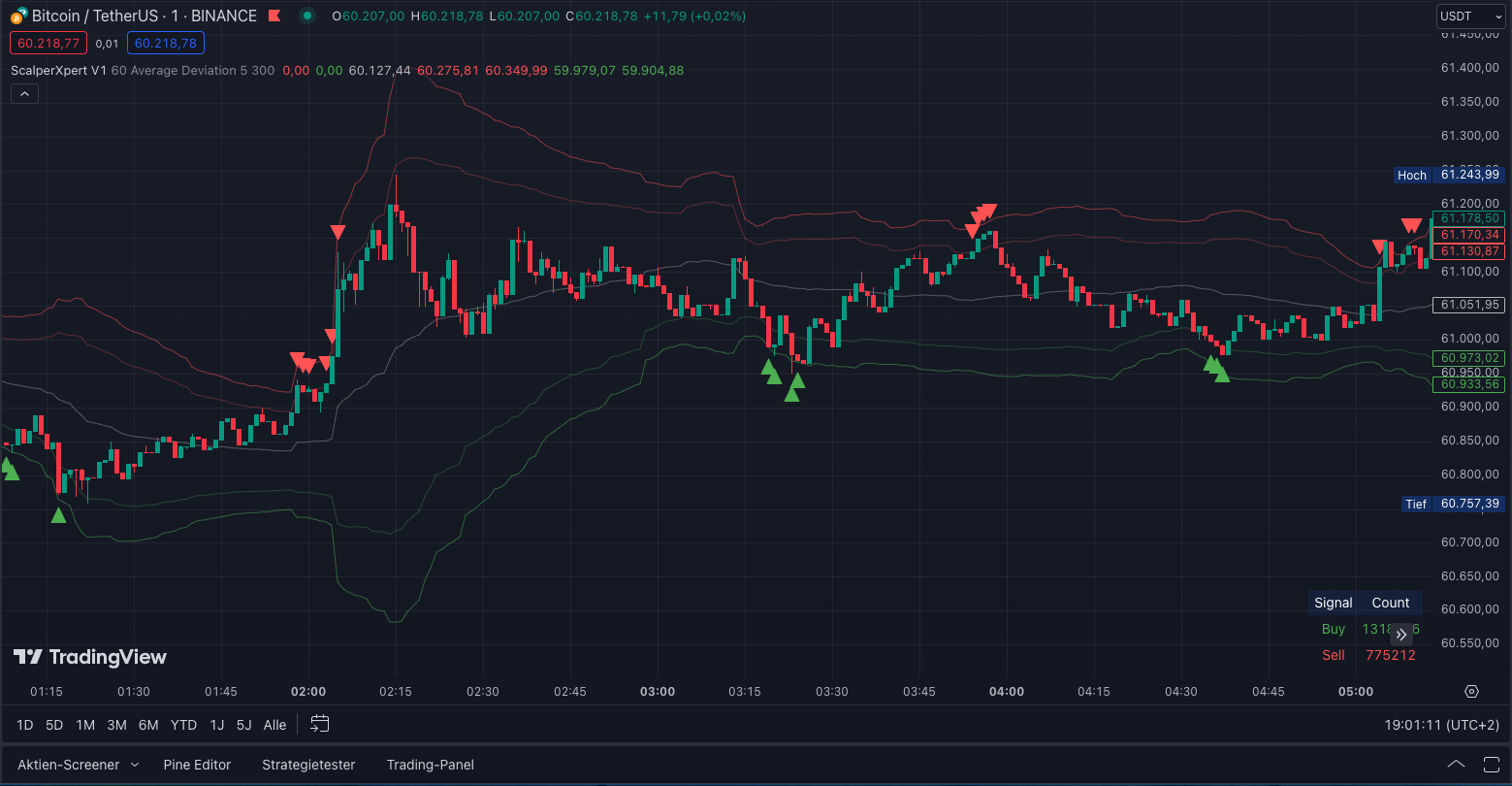The height and width of the screenshot is (786, 1512).
Task: Open the Trading-Panel tab
Action: click(x=431, y=765)
